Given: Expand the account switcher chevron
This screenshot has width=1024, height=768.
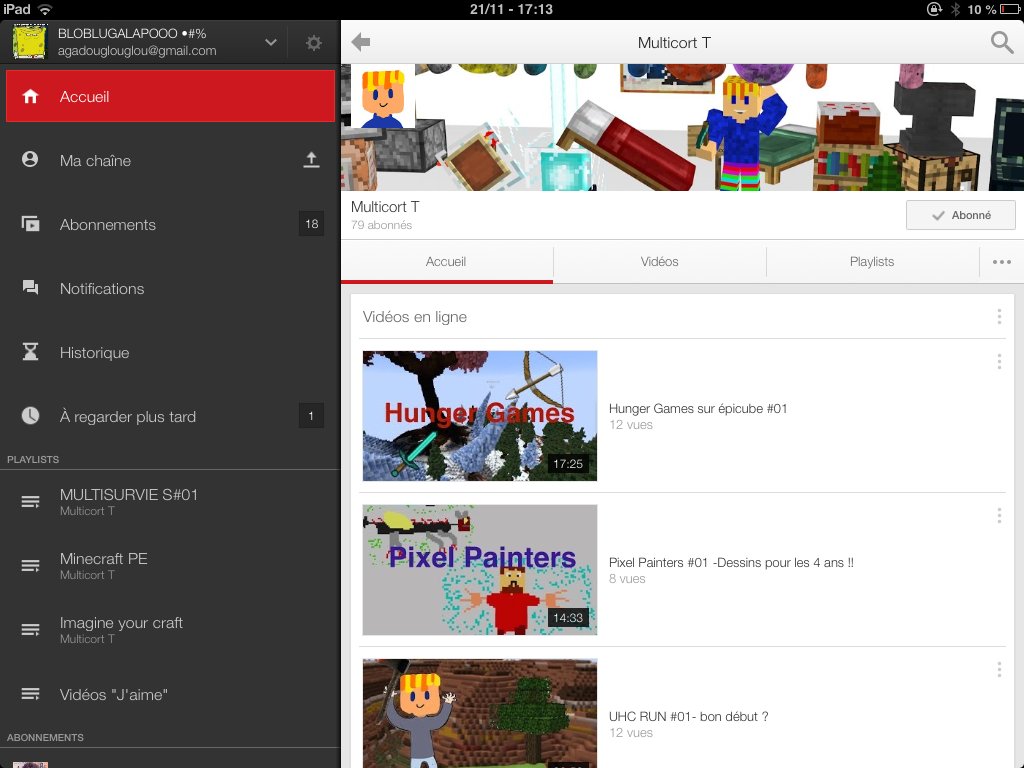Looking at the screenshot, I should 270,42.
